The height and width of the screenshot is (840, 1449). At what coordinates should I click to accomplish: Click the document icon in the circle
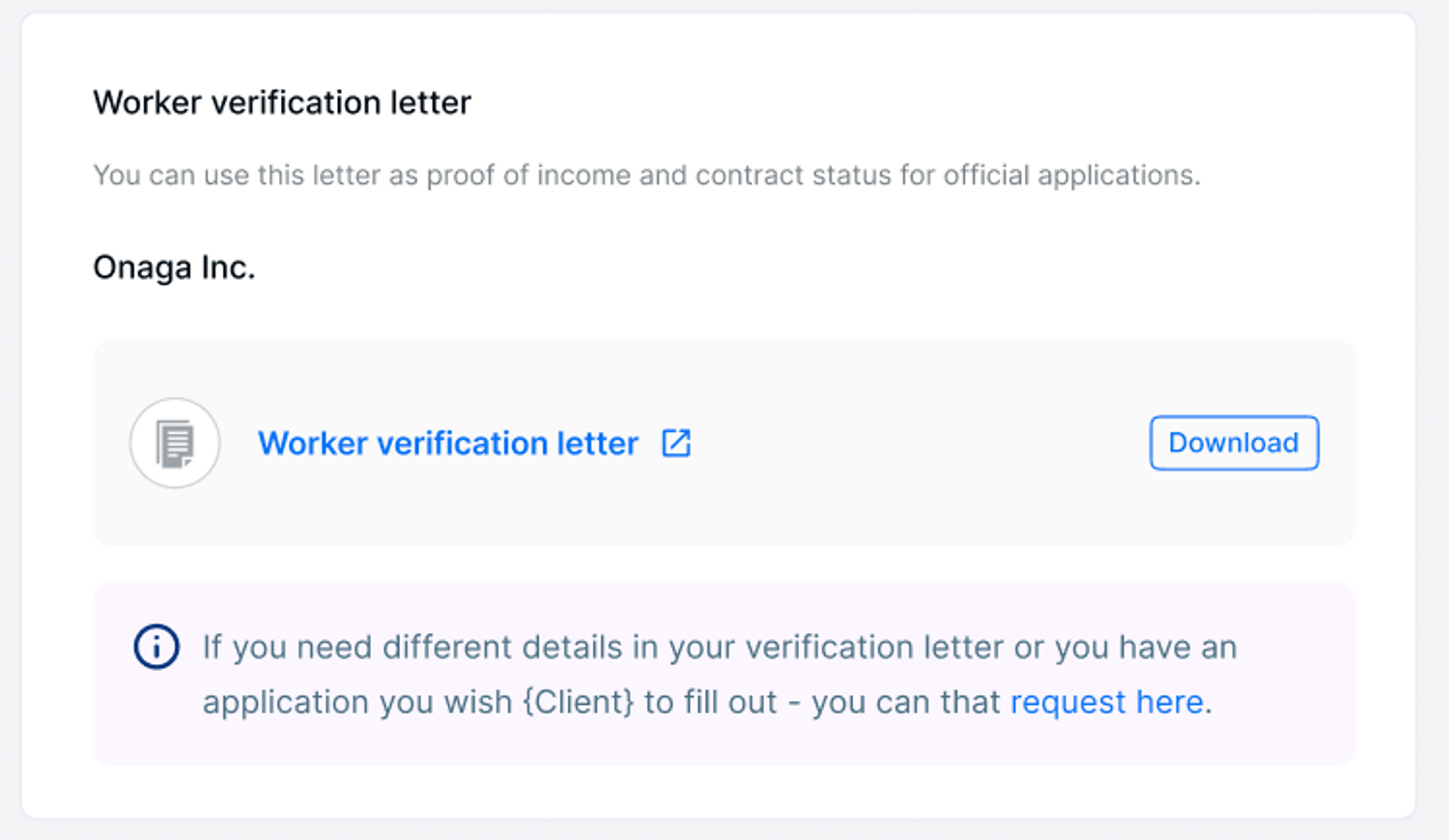pos(175,443)
